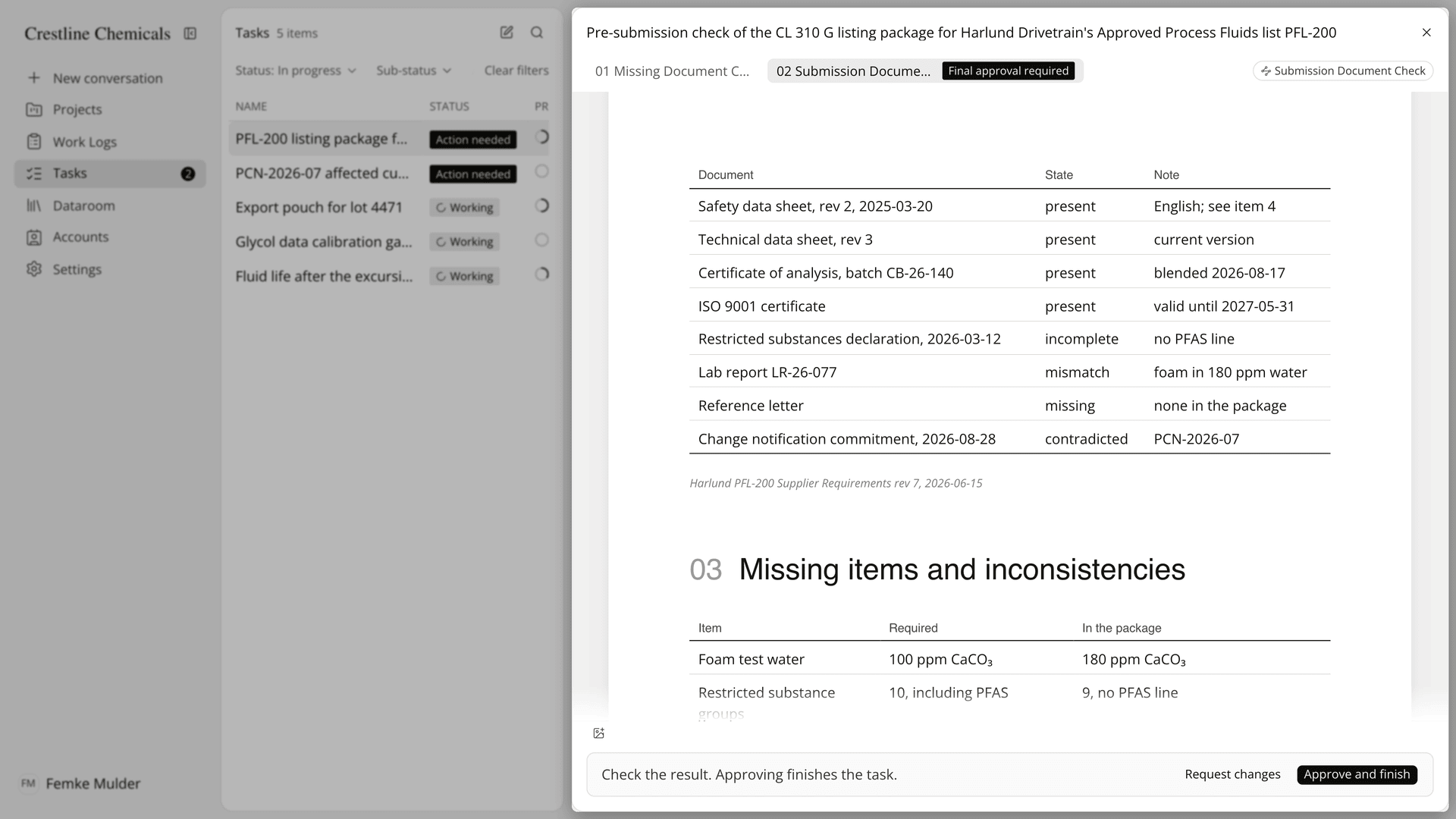The image size is (1456, 819).
Task: Click Request changes button
Action: coord(1232,774)
